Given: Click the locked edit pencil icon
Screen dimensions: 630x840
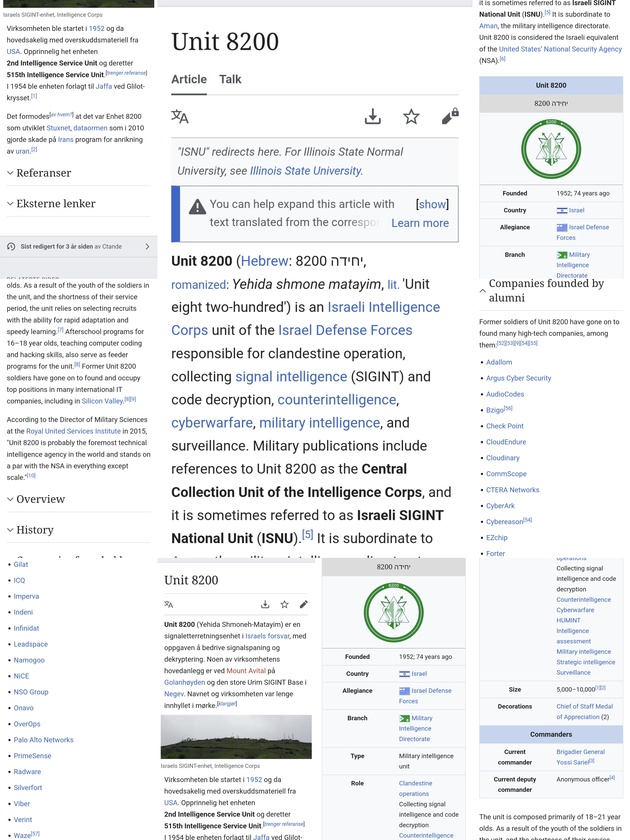Looking at the screenshot, I should (450, 117).
